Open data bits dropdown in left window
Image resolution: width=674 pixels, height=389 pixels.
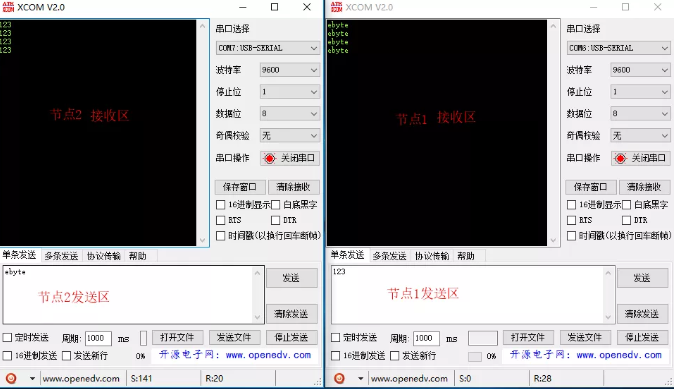point(290,113)
